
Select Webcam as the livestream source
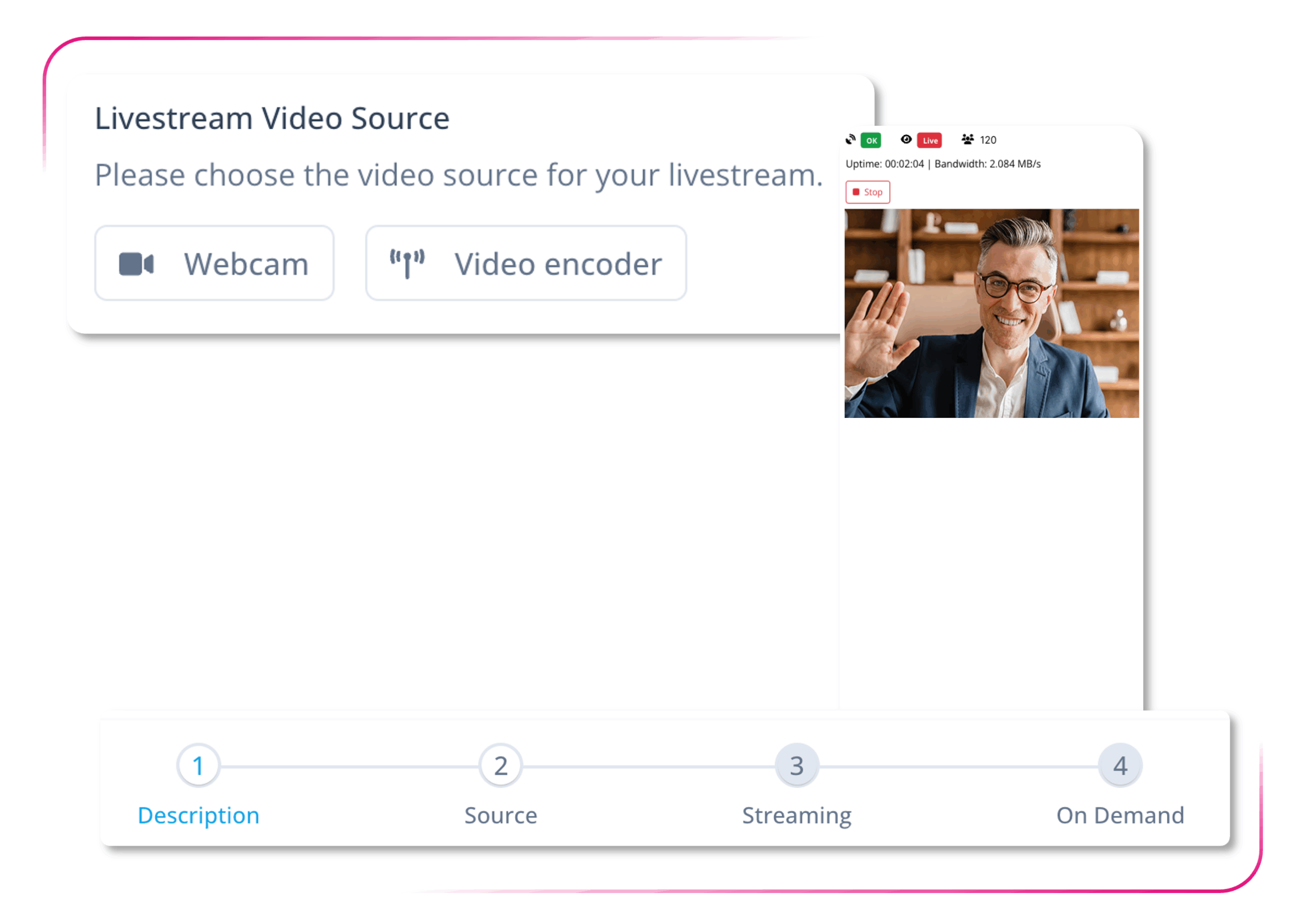[214, 263]
